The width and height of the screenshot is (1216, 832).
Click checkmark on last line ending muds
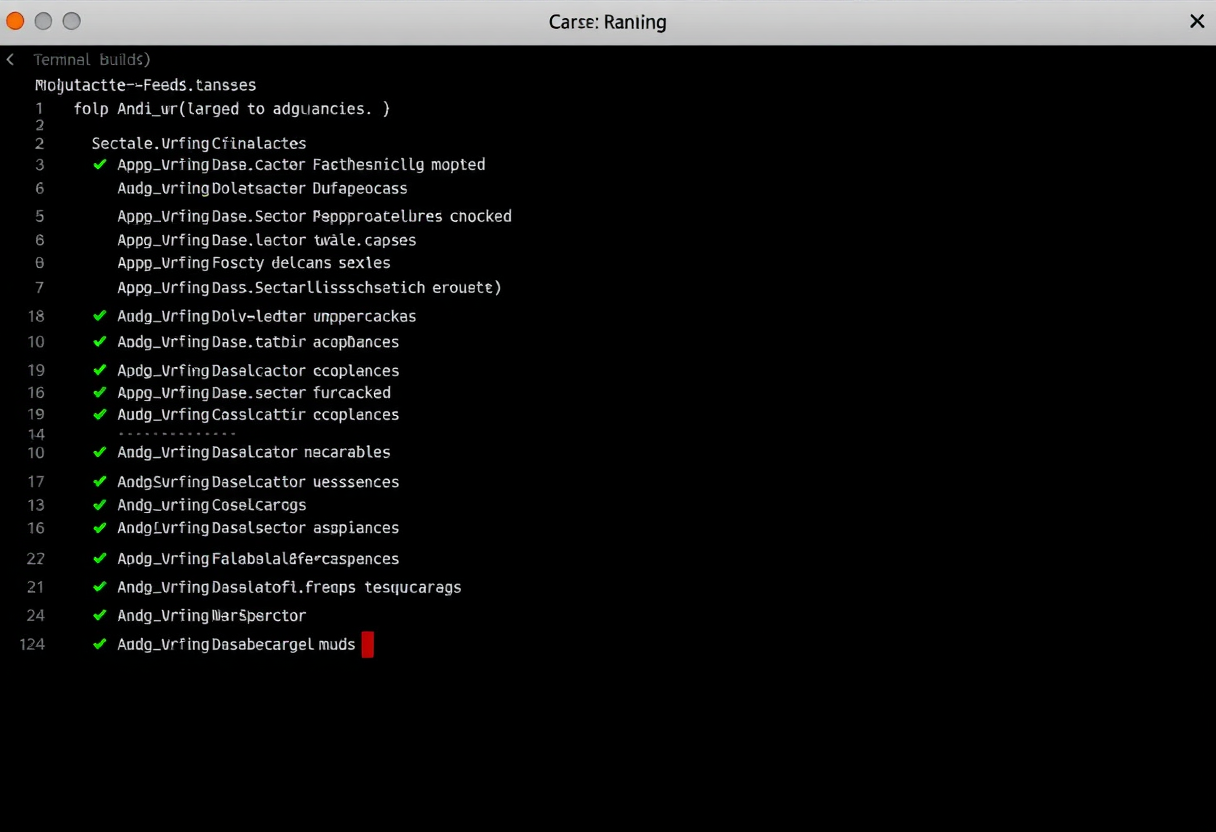[99, 644]
